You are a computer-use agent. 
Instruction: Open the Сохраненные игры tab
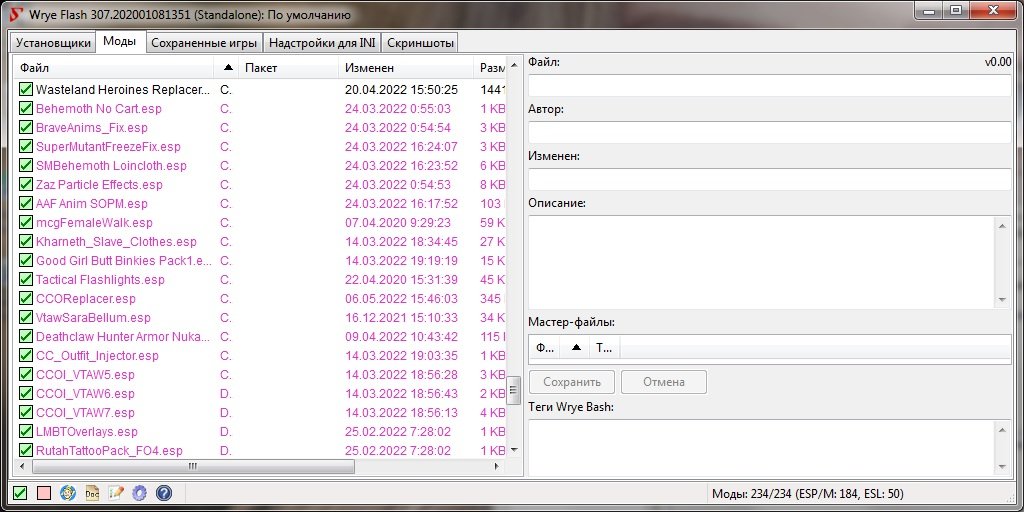point(204,43)
